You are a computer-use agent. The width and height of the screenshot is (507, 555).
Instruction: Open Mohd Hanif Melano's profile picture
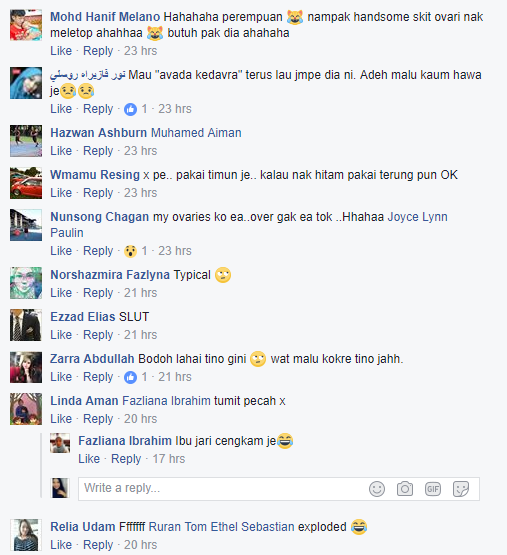click(26, 25)
